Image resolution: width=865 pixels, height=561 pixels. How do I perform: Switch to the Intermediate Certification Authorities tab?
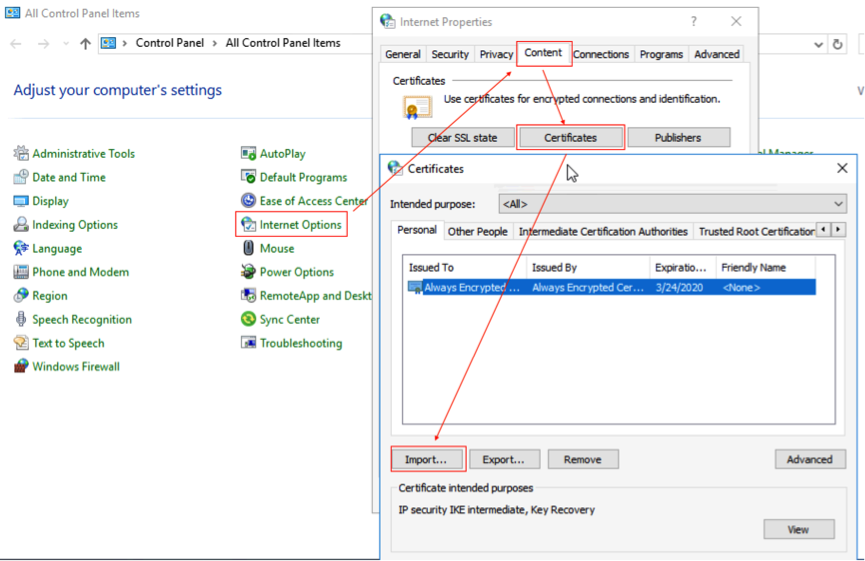click(603, 231)
